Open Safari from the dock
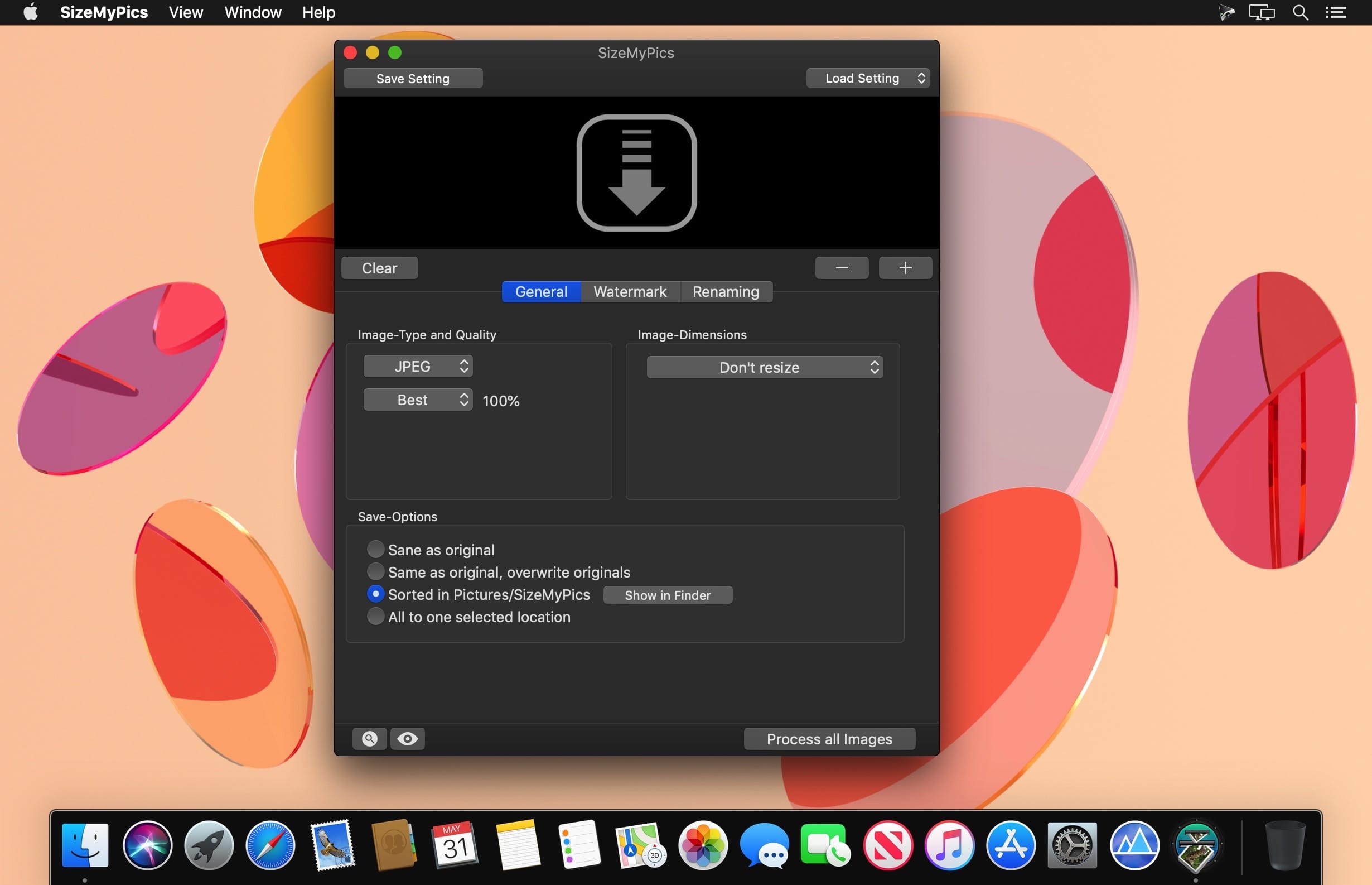The width and height of the screenshot is (1372, 885). (x=270, y=845)
